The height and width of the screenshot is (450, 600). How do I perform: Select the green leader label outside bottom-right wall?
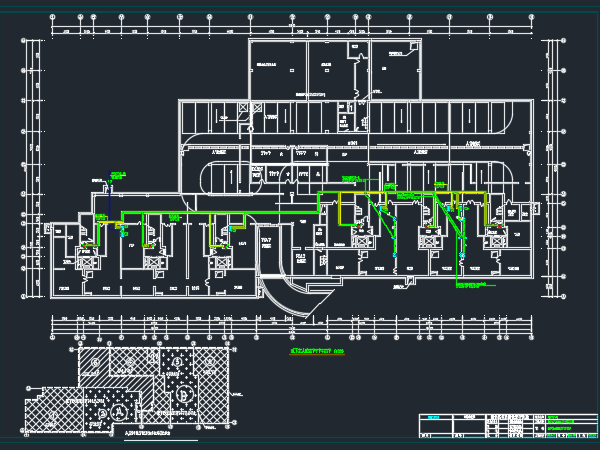(473, 285)
